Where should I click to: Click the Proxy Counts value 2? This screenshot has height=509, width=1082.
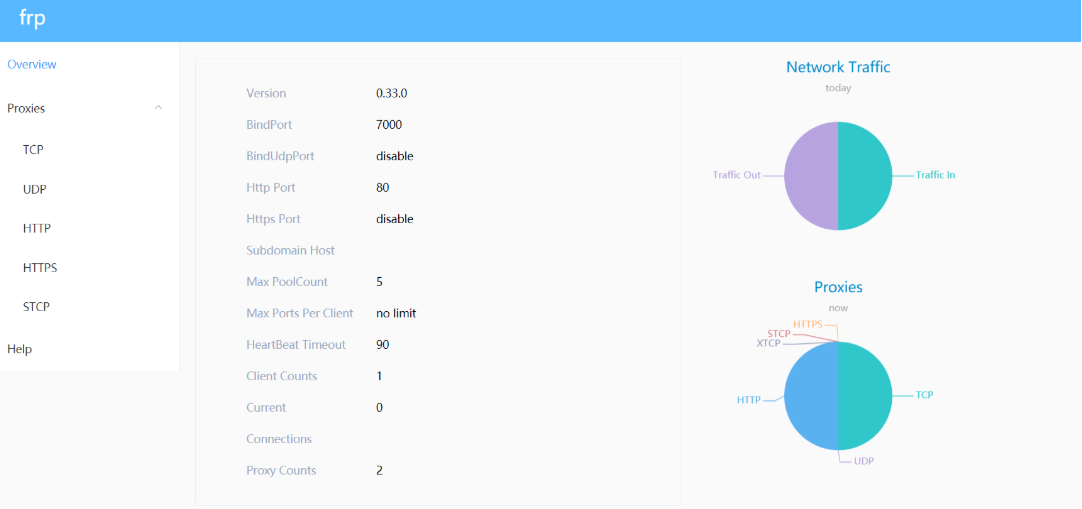pyautogui.click(x=380, y=470)
